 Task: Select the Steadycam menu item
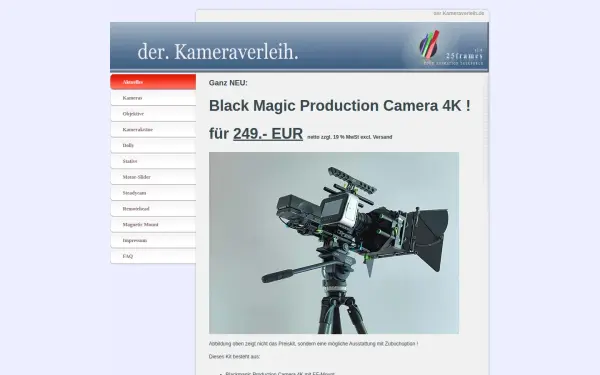click(153, 193)
